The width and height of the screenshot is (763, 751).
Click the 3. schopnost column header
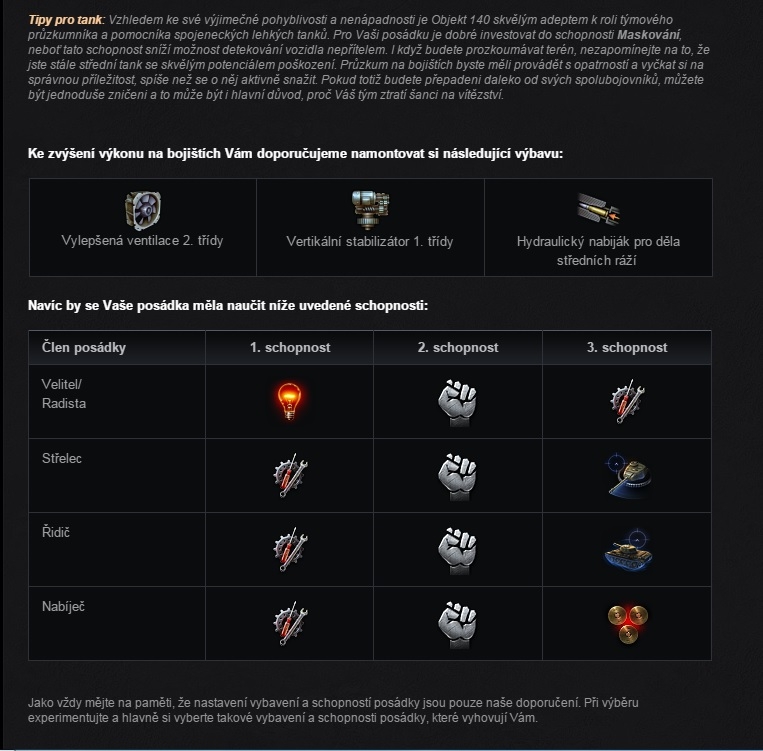click(x=627, y=348)
